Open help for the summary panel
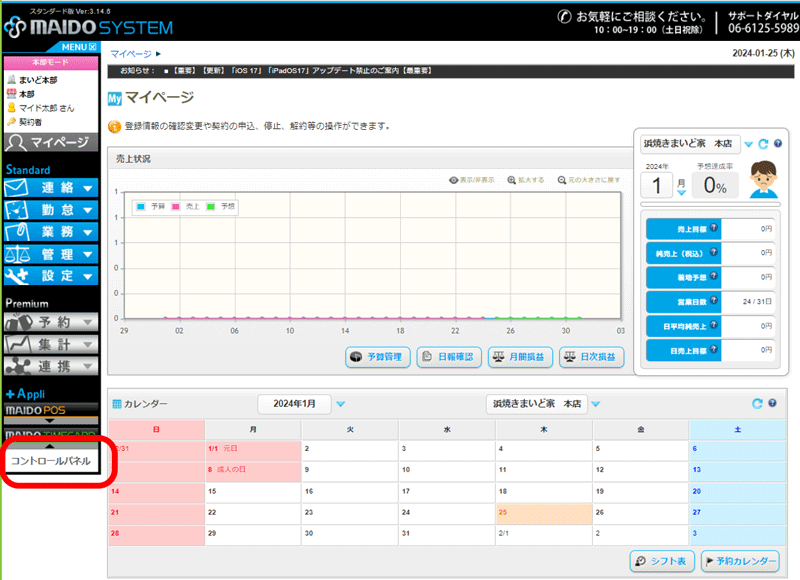This screenshot has width=800, height=580. point(778,144)
